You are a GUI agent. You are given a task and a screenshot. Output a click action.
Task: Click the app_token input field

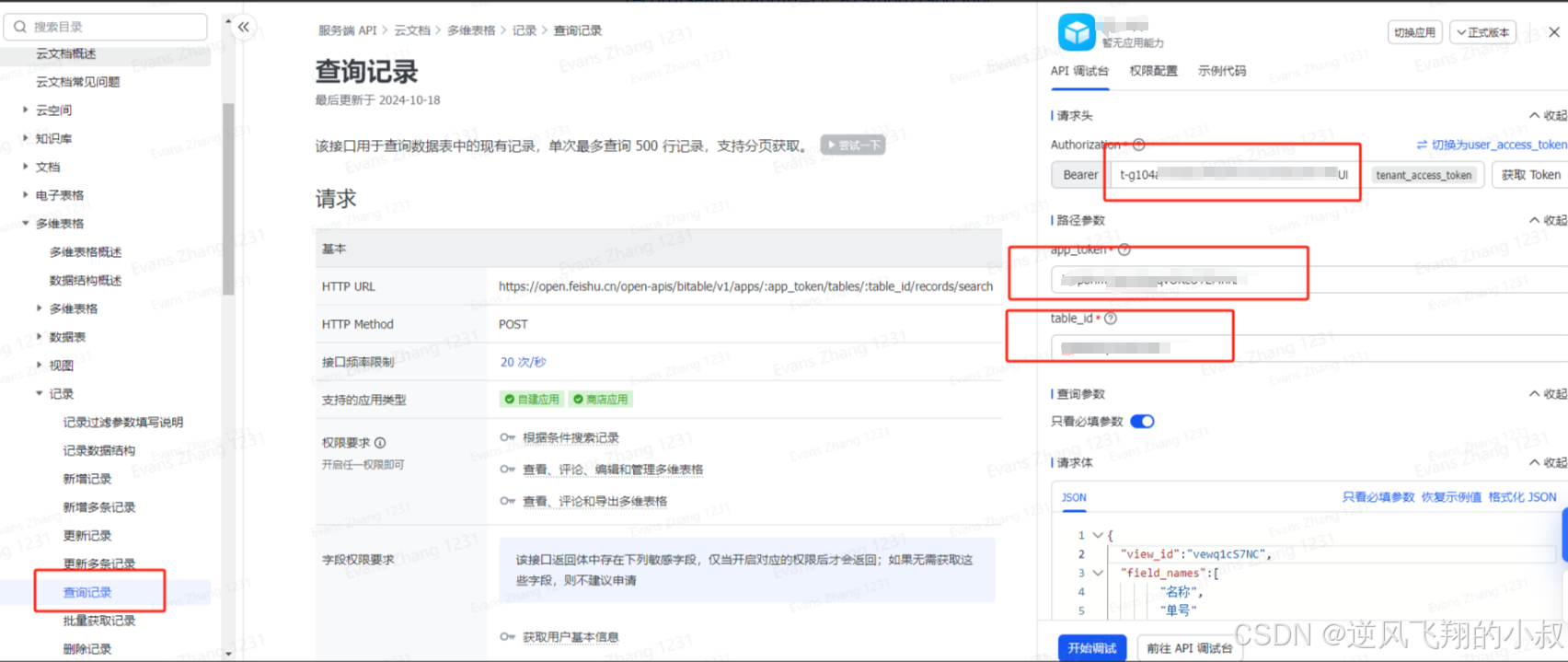pyautogui.click(x=1309, y=280)
